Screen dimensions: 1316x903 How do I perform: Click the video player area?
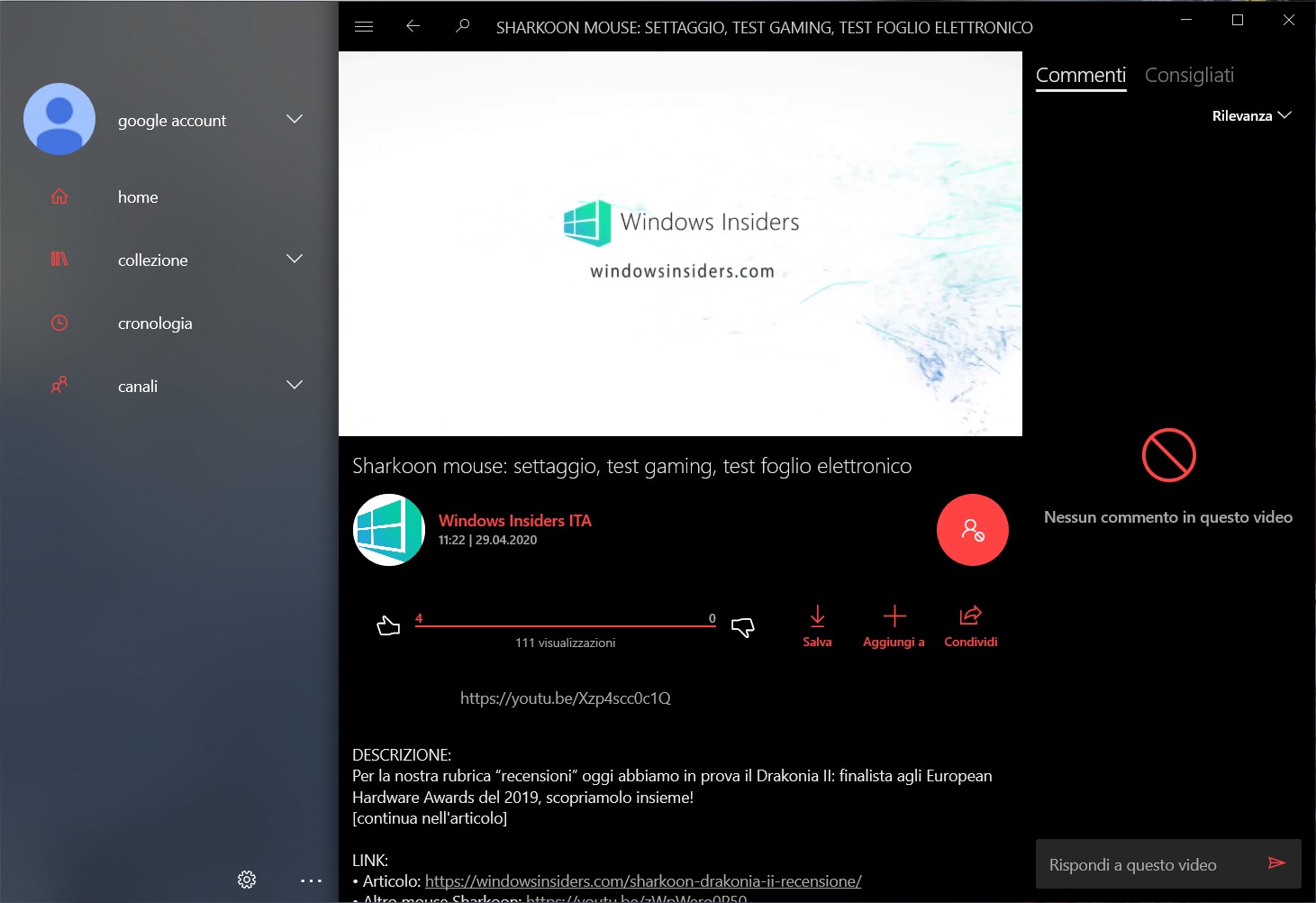click(x=680, y=243)
